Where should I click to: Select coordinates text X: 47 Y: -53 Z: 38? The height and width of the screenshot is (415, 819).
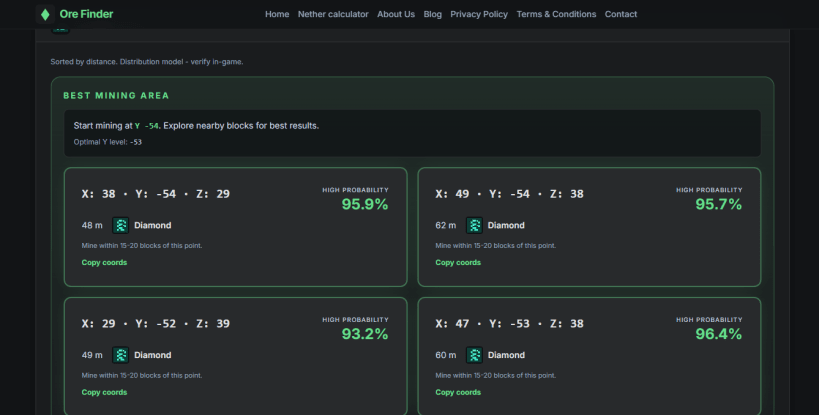(x=509, y=324)
